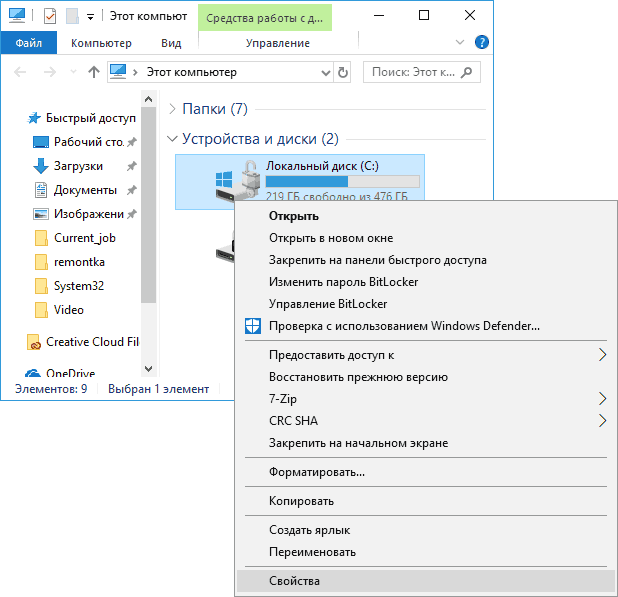Click the Windows Defender shield icon
618x597 pixels.
click(253, 326)
